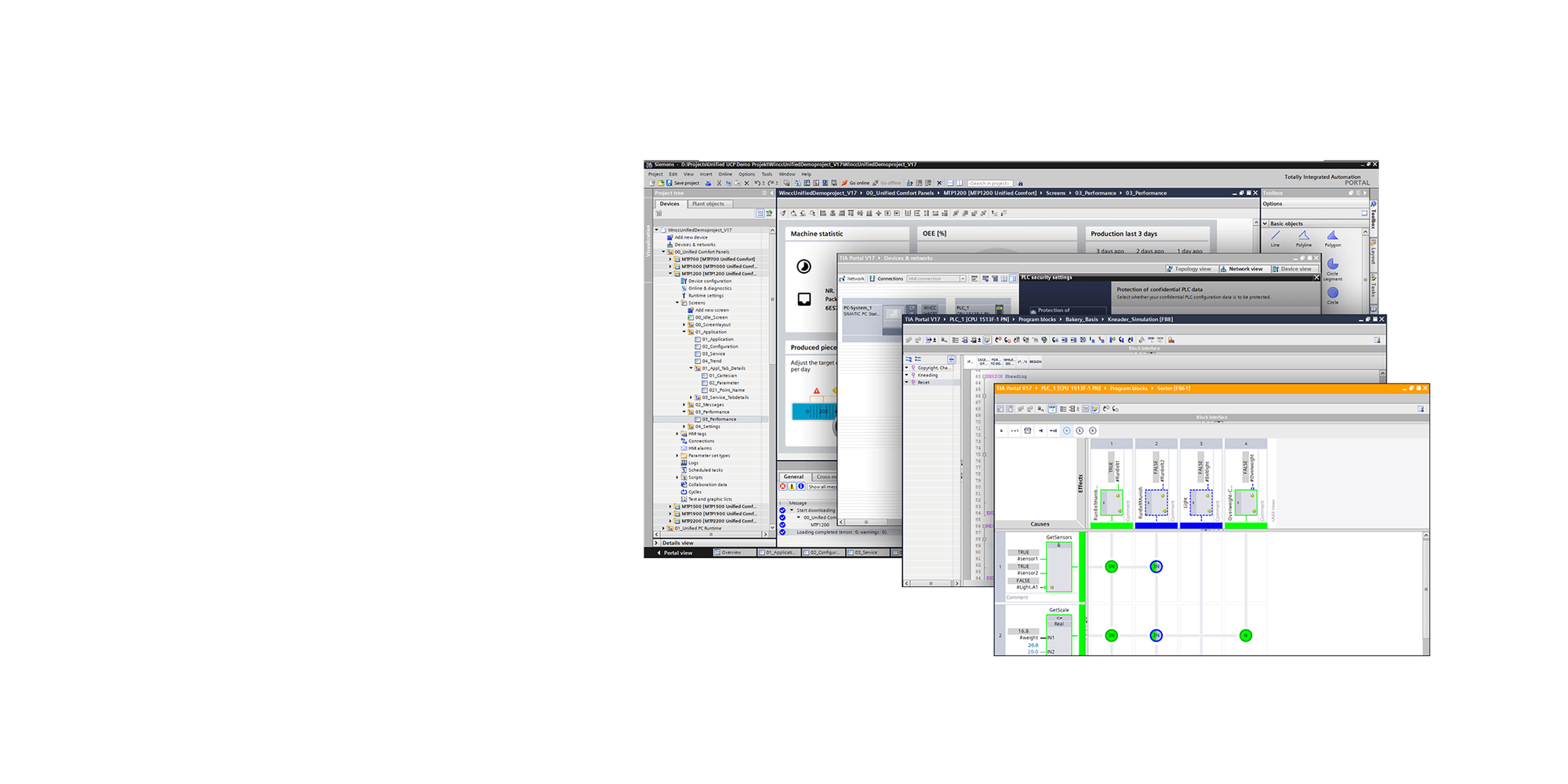
Task: Expand the MTP2200 device node
Action: (x=670, y=521)
